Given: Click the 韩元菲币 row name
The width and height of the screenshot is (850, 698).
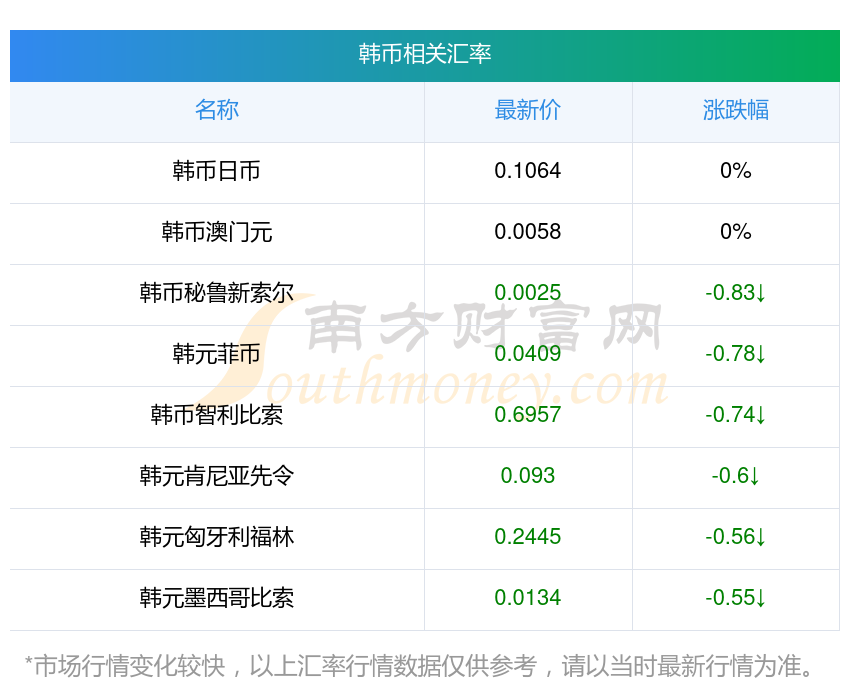Looking at the screenshot, I should 217,354.
